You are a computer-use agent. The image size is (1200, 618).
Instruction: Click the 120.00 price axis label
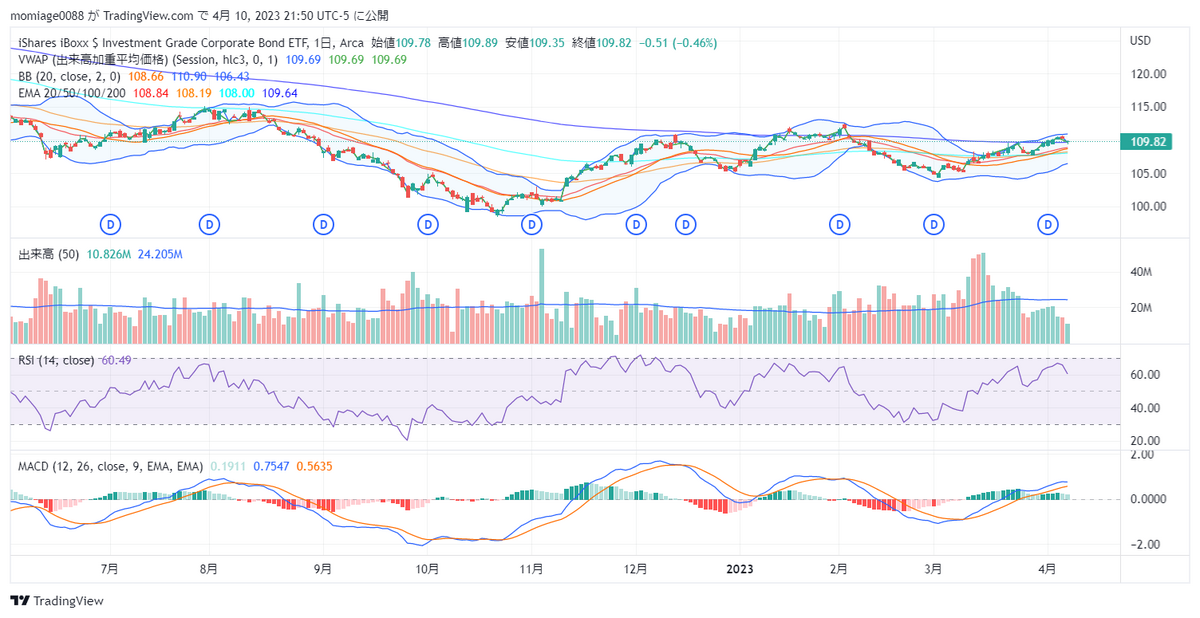(1148, 74)
